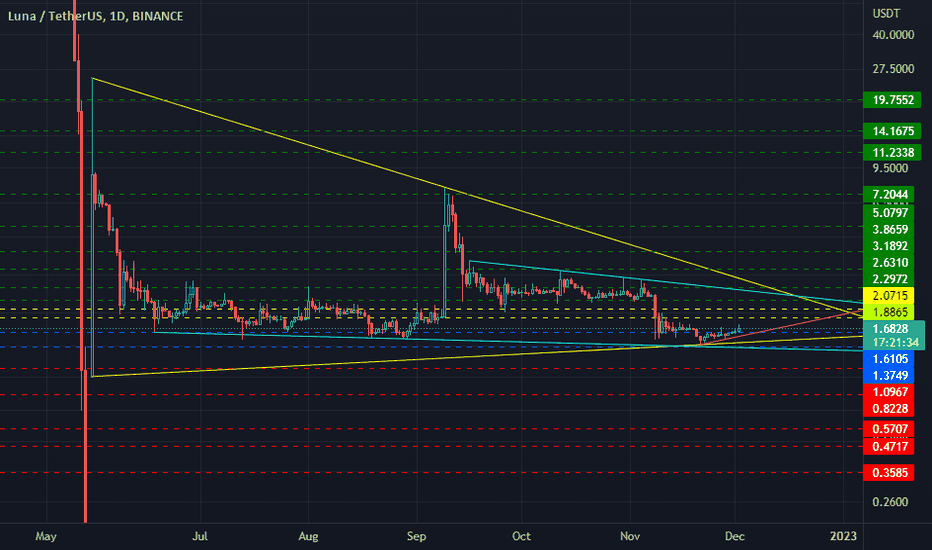The image size is (932, 550).
Task: Select the blue 1.3749 price label
Action: click(889, 375)
